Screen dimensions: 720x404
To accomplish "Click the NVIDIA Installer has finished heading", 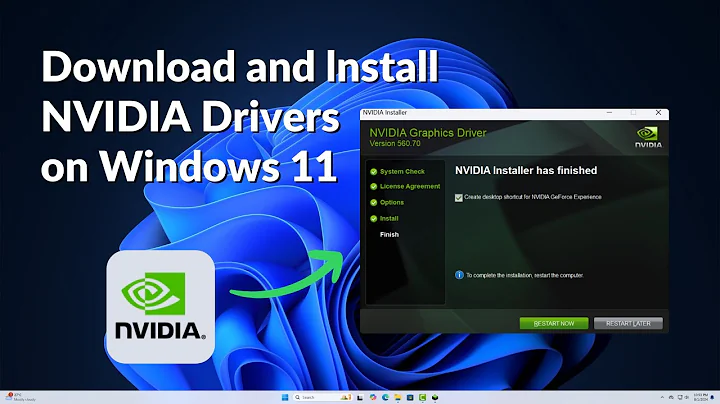I will 526,170.
